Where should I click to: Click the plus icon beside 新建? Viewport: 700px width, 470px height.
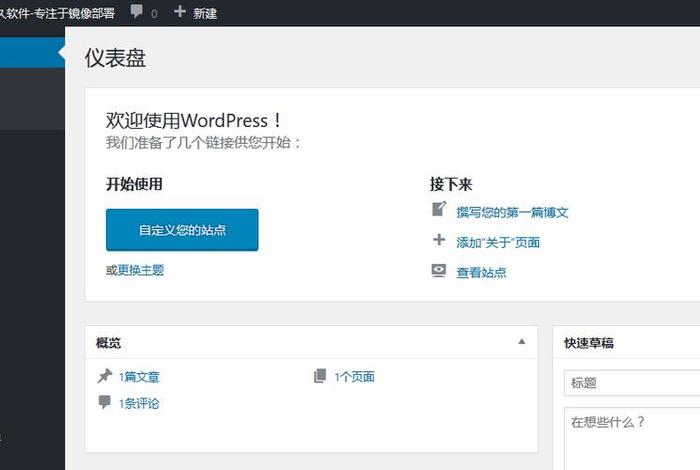click(x=179, y=11)
